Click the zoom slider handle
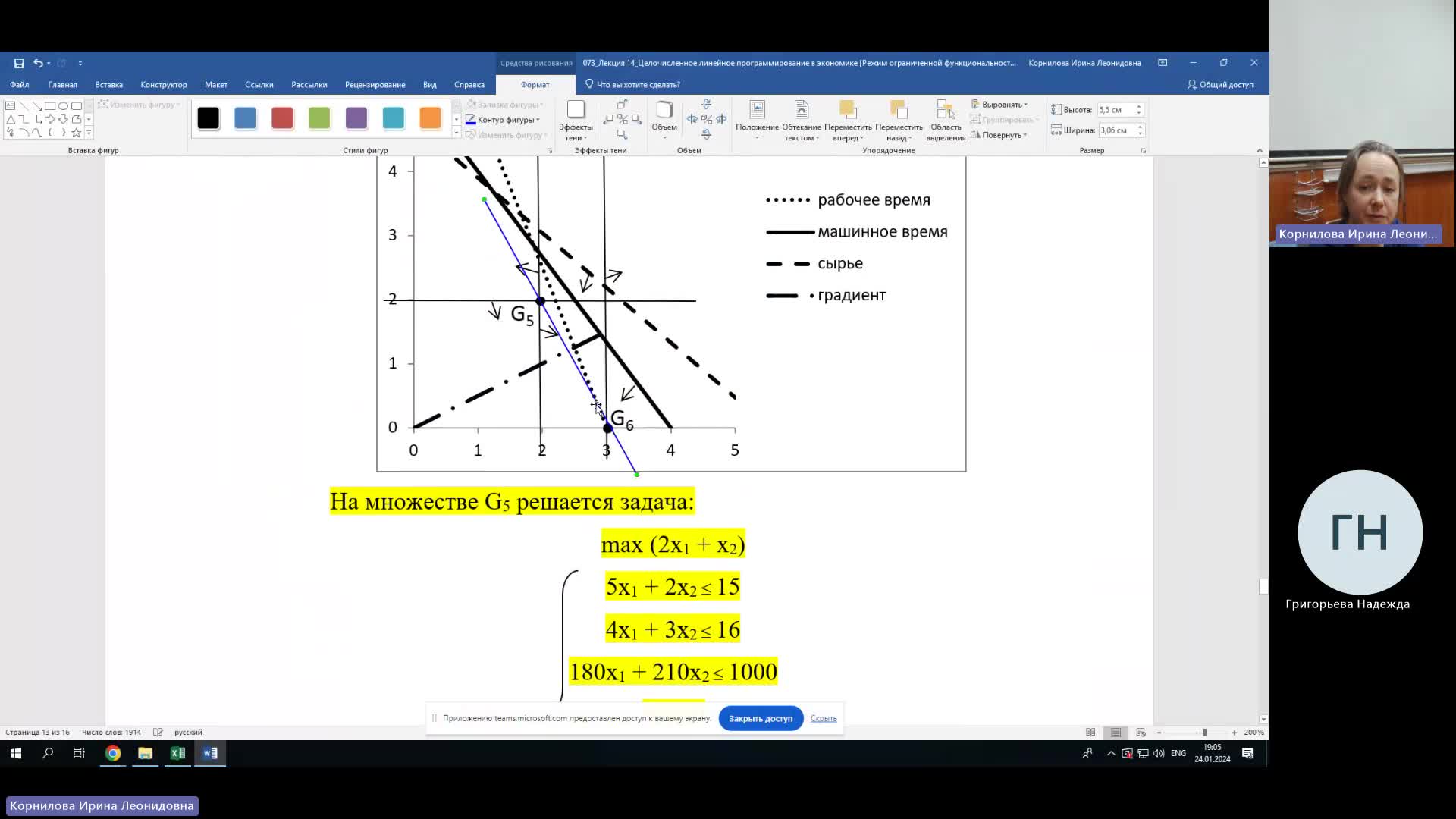The width and height of the screenshot is (1456, 819). tap(1204, 733)
